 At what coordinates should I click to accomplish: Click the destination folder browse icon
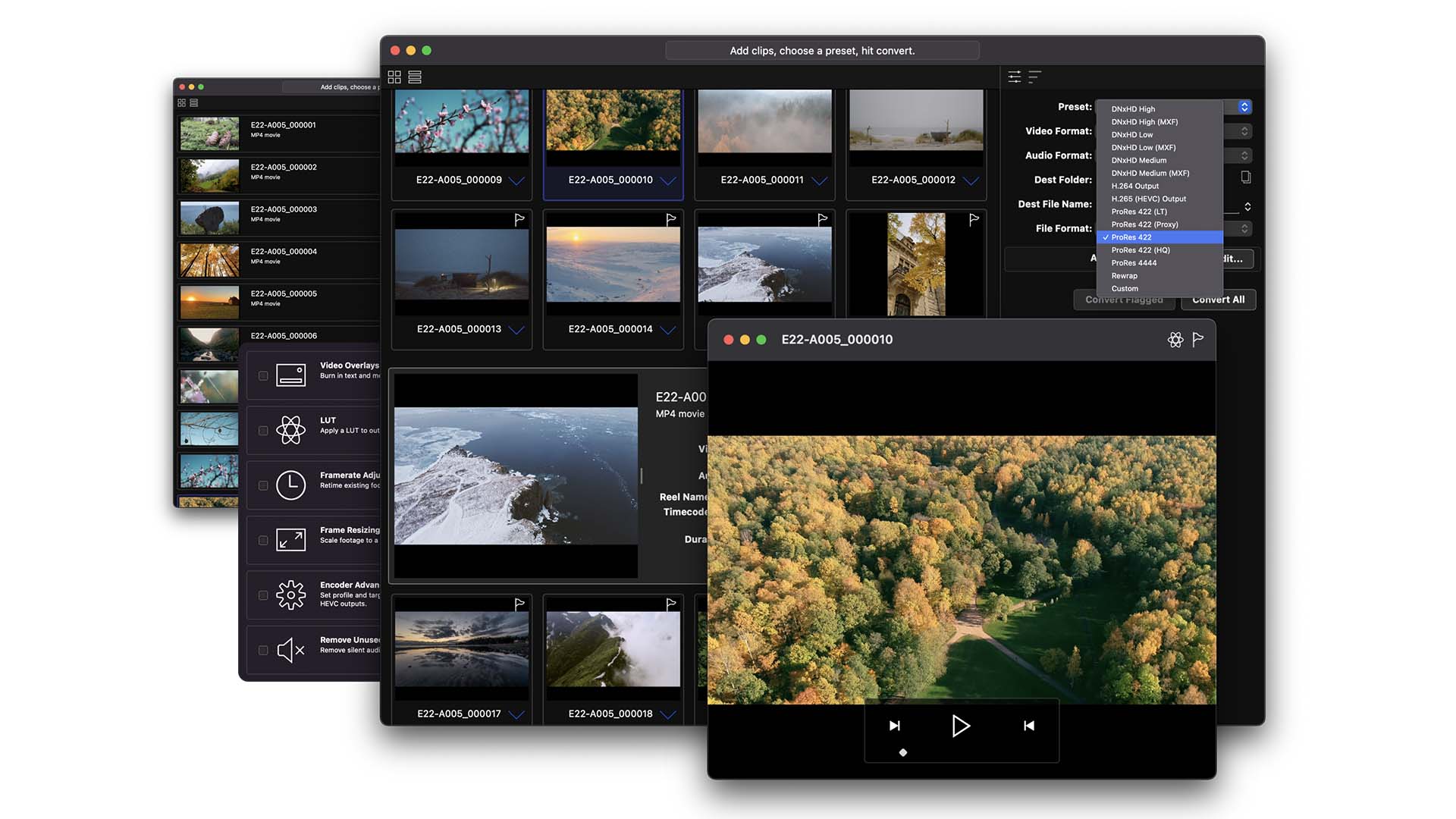click(x=1245, y=177)
